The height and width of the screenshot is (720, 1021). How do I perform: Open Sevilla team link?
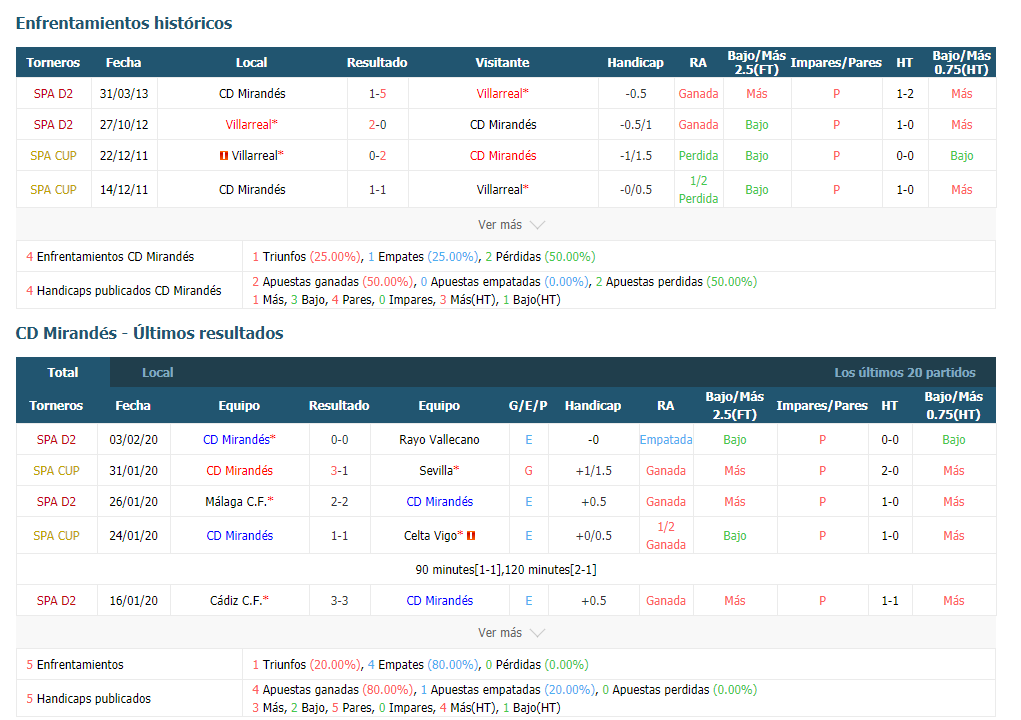tap(439, 471)
